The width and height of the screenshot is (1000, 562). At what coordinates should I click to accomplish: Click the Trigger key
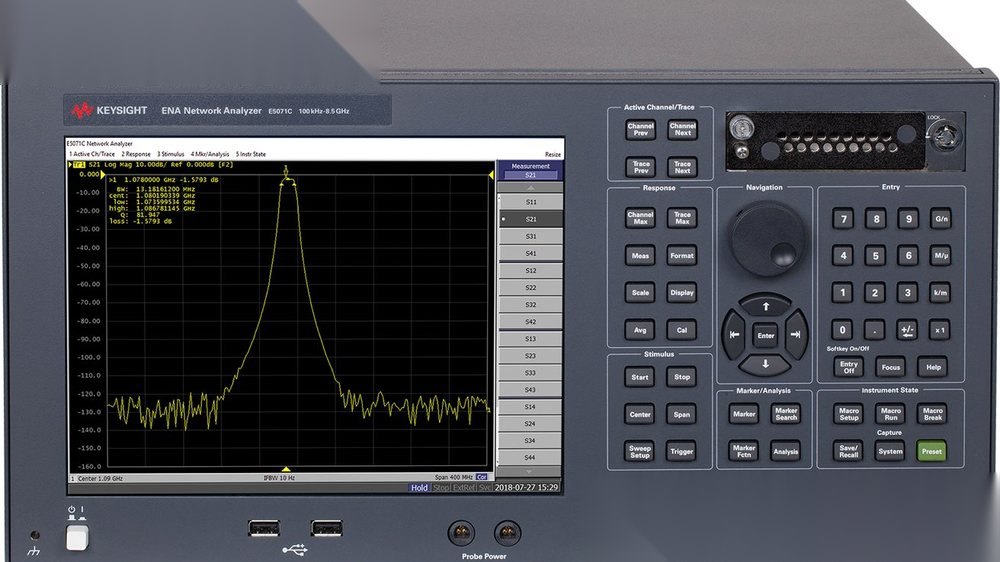click(682, 451)
